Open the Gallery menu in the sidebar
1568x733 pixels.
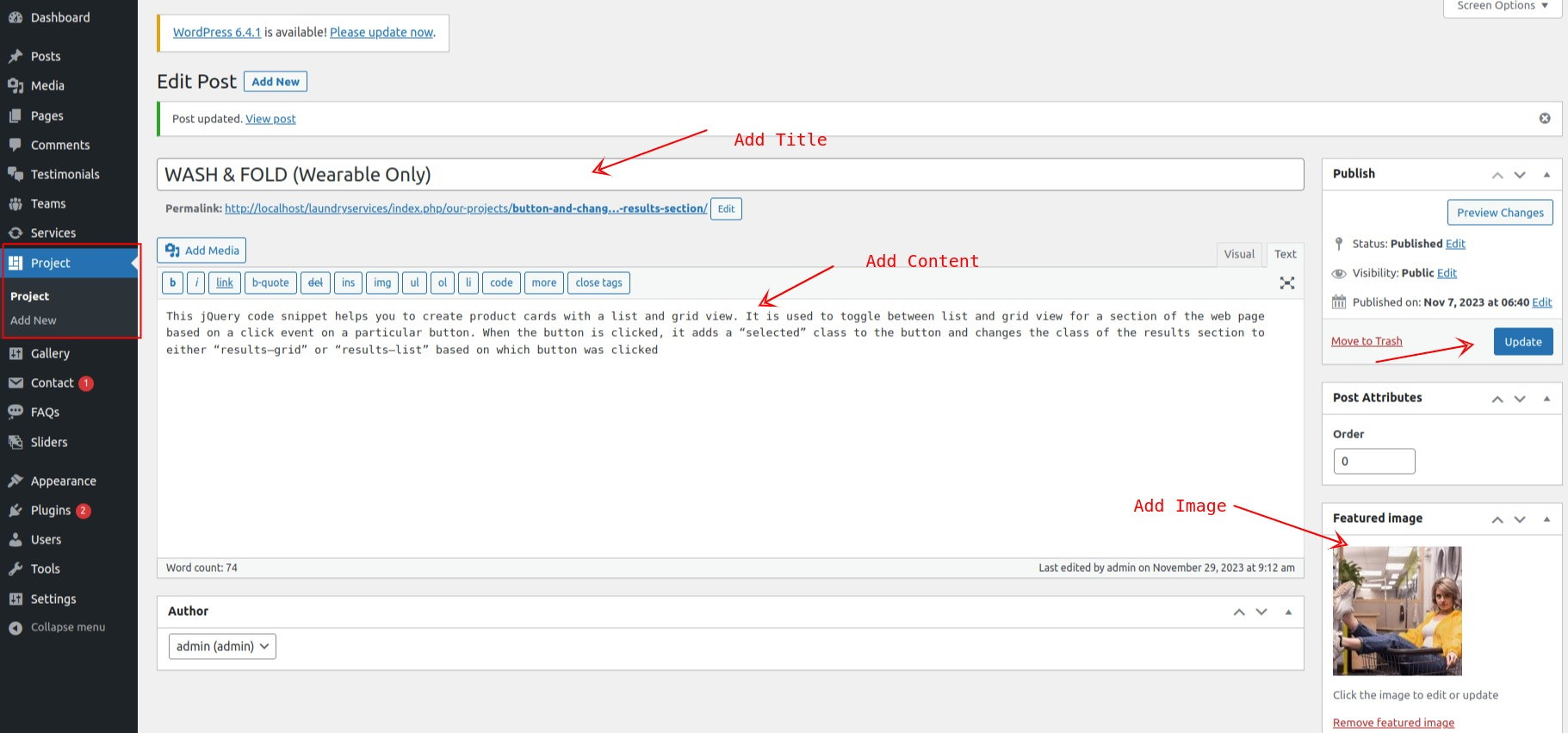click(x=50, y=353)
